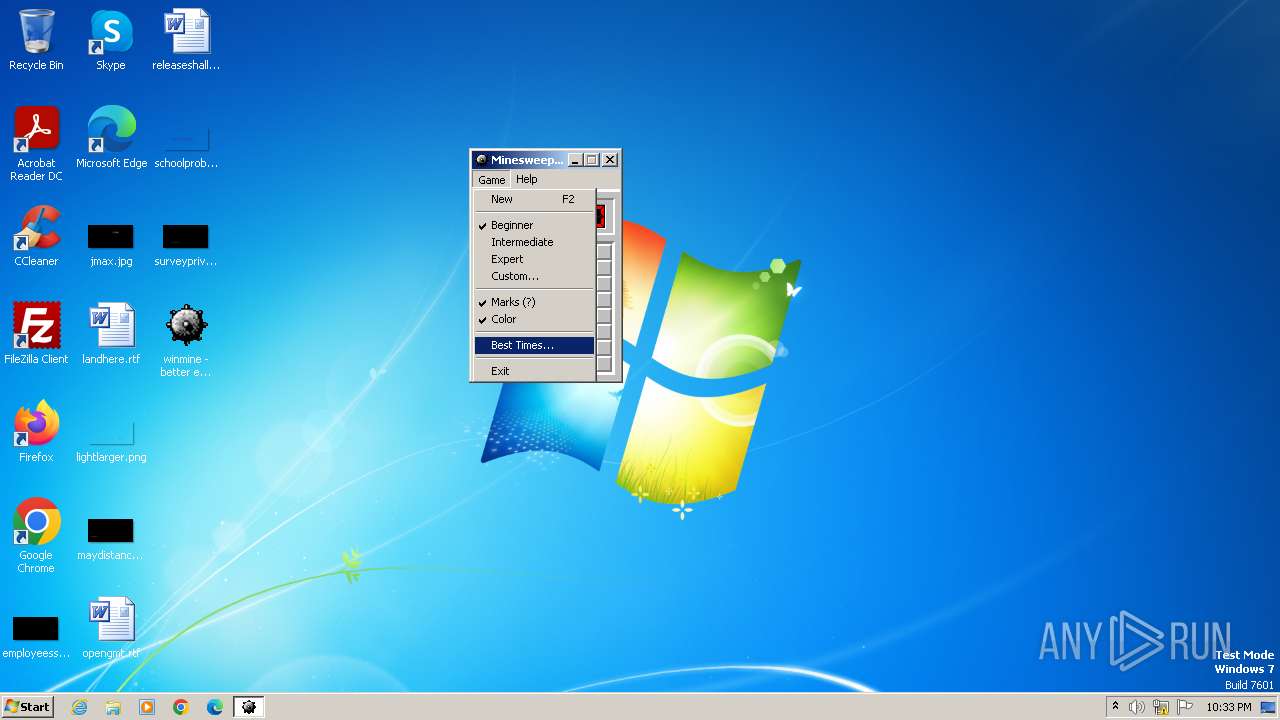The height and width of the screenshot is (720, 1280).
Task: Toggle the Color option
Action: pos(534,319)
